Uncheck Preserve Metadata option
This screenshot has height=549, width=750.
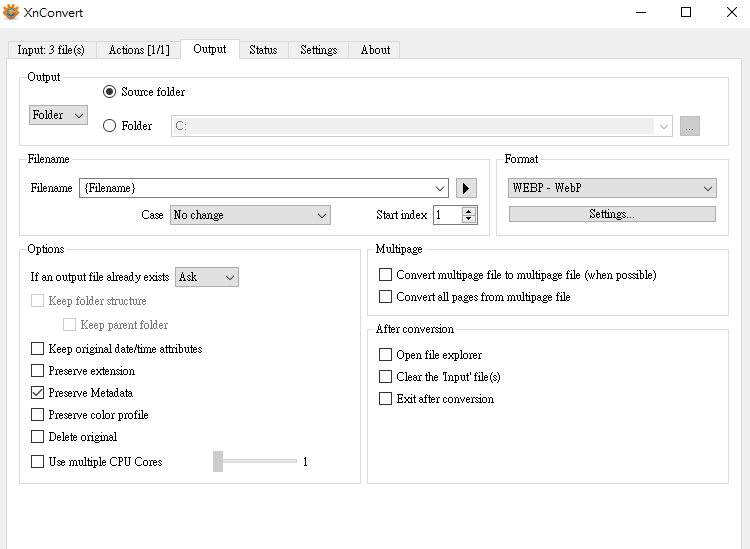[x=38, y=393]
